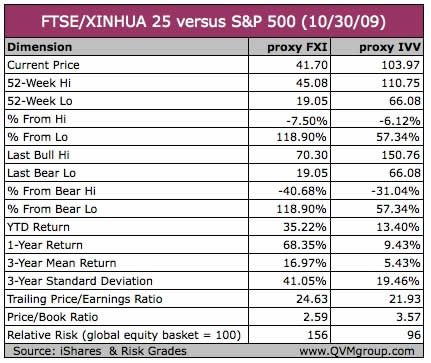The image size is (431, 363).
Task: Select the Last Bull Hi row label
Action: 38,155
